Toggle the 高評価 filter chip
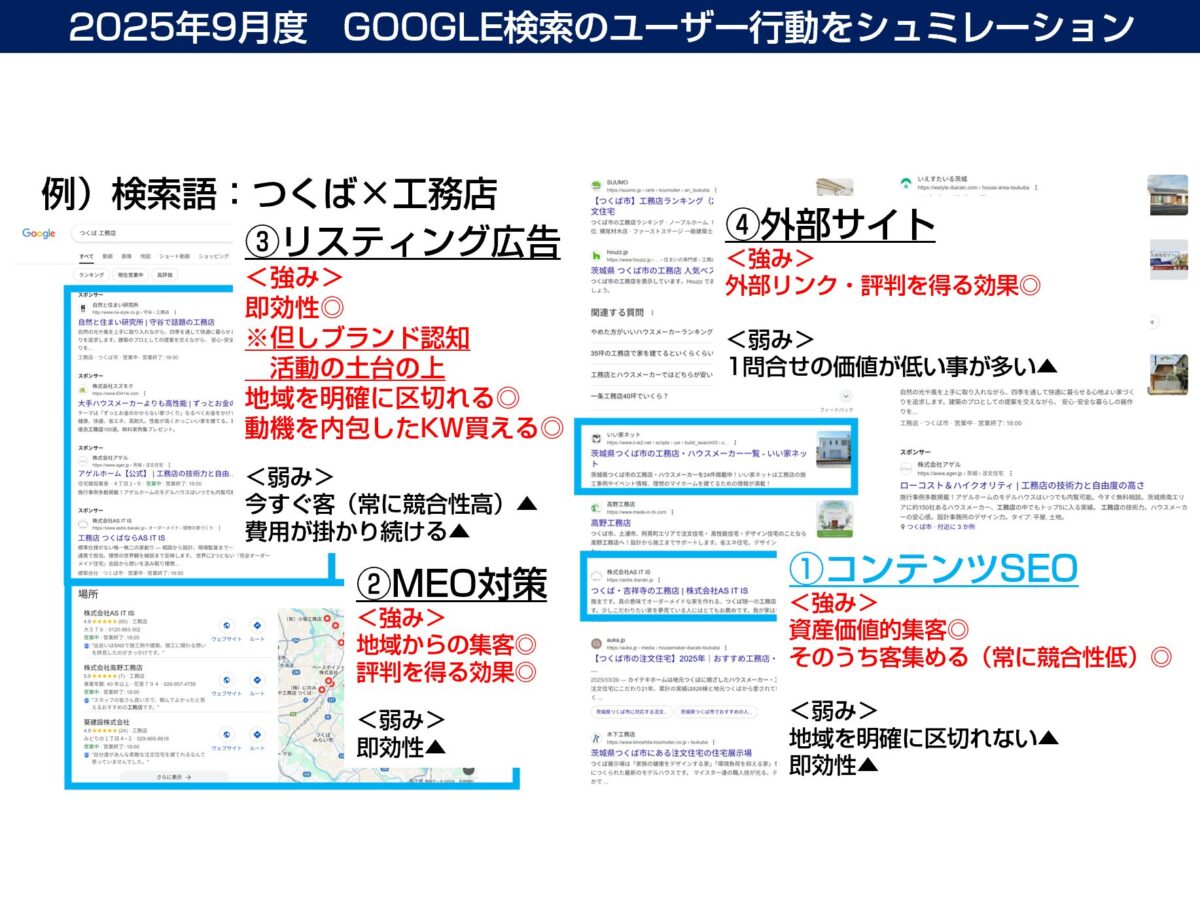This screenshot has height=900, width=1200. (x=164, y=274)
